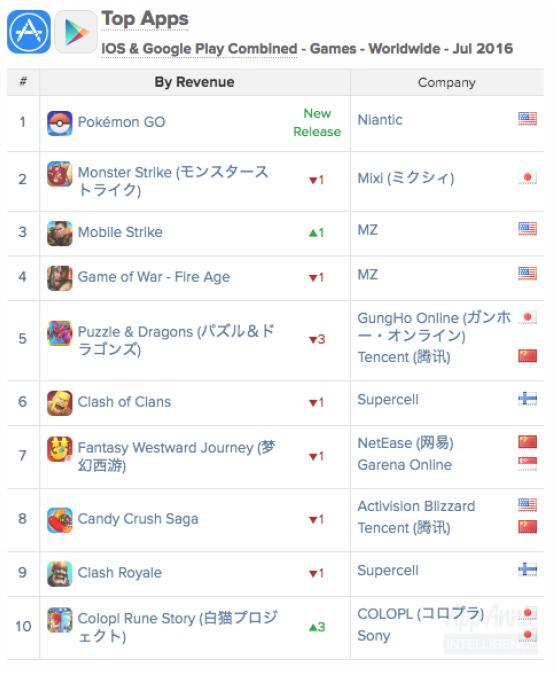This screenshot has width=560, height=684.
Task: Open the iOS & Google Play Combined selector
Action: tap(199, 48)
